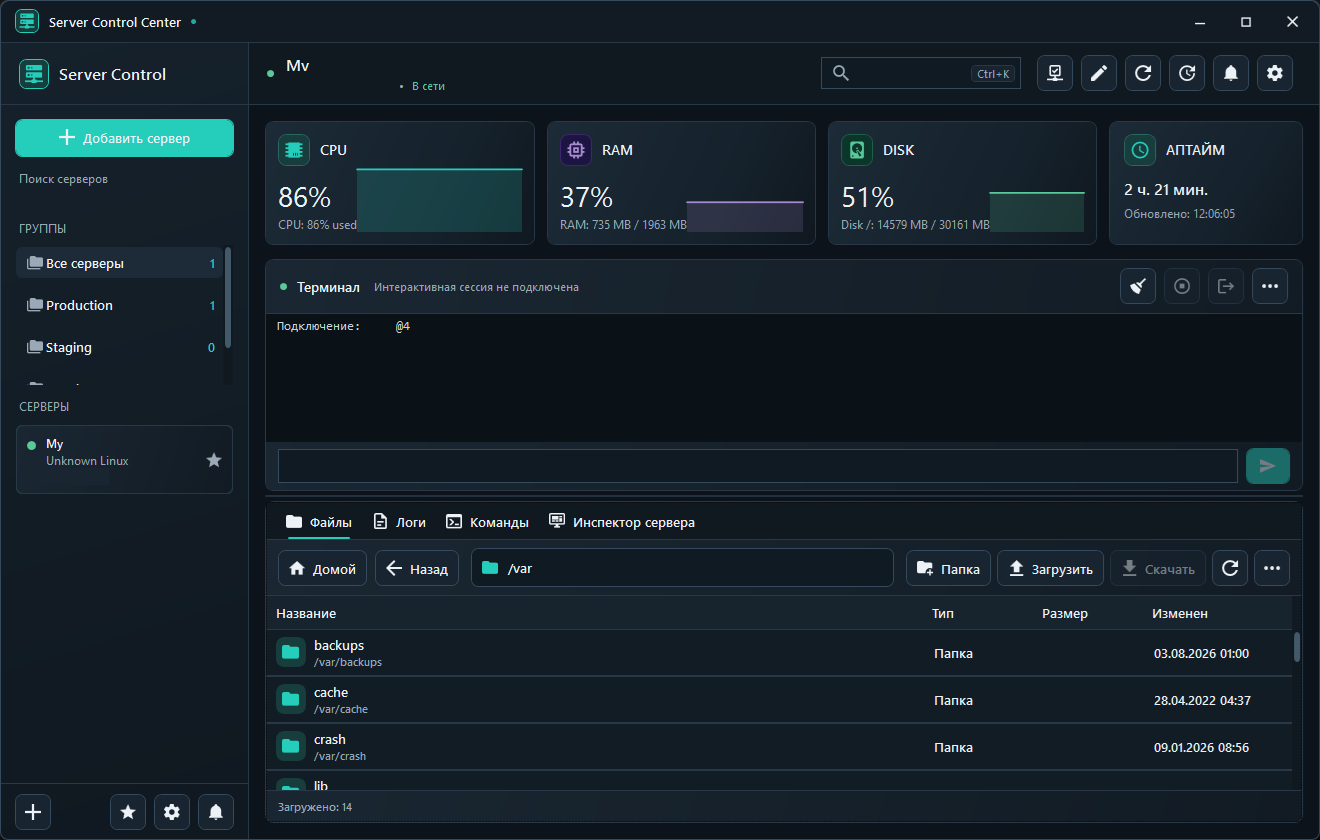Viewport: 1320px width, 840px height.
Task: Click the backups folder icon
Action: pyautogui.click(x=291, y=653)
